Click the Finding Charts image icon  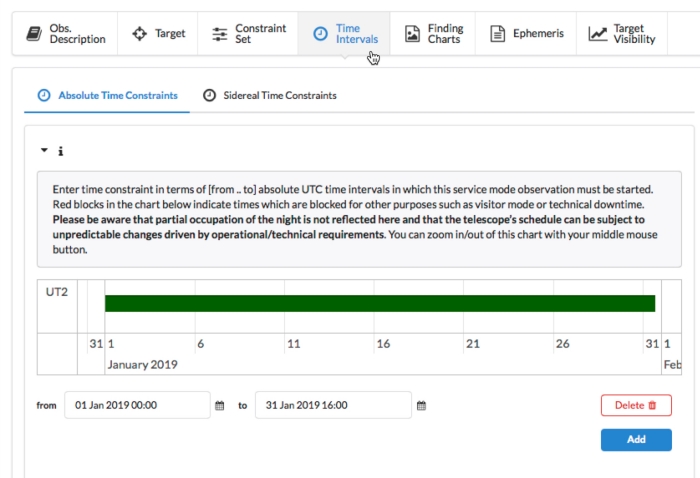(411, 34)
